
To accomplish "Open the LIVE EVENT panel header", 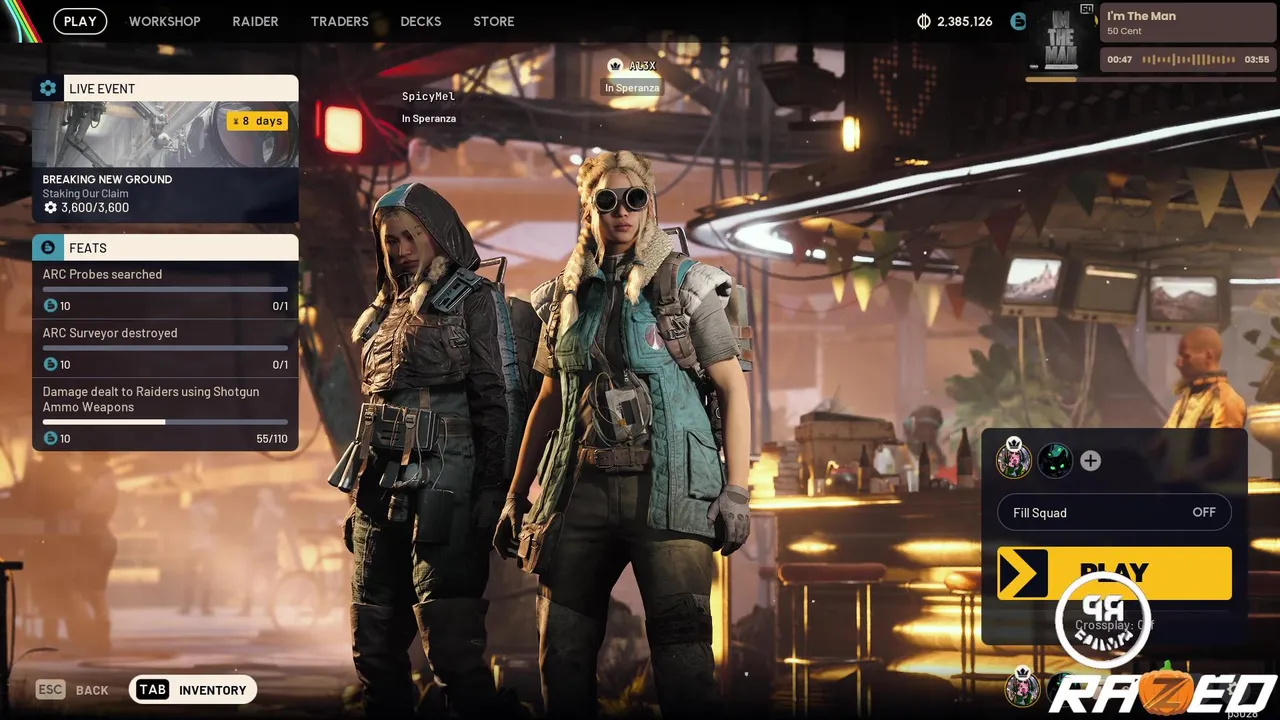I will 165,88.
